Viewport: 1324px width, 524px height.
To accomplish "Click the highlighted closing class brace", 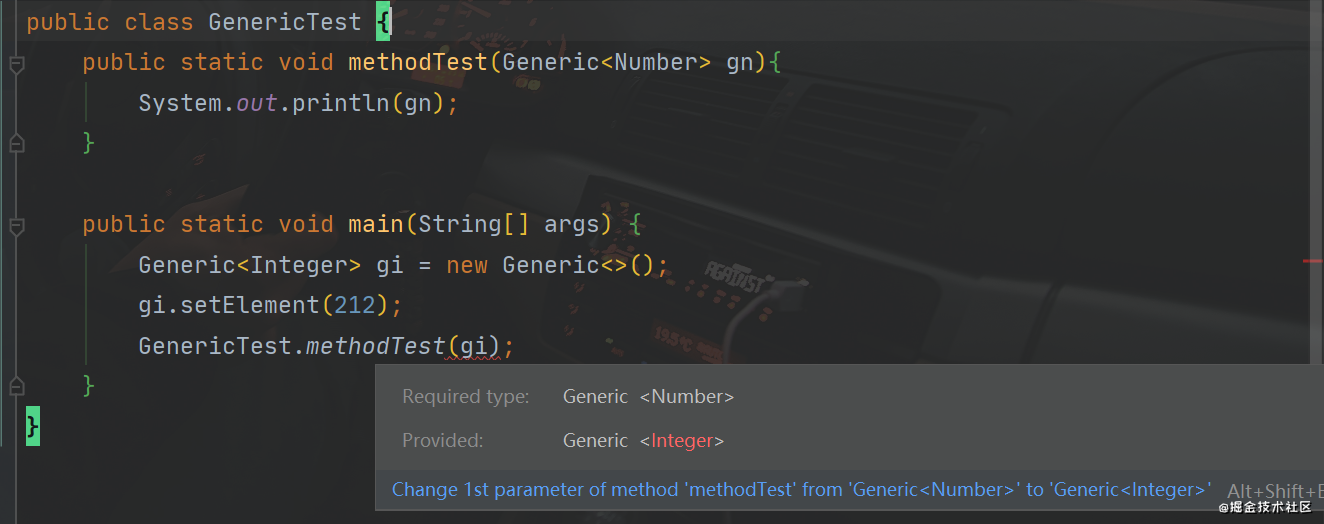I will pyautogui.click(x=33, y=427).
